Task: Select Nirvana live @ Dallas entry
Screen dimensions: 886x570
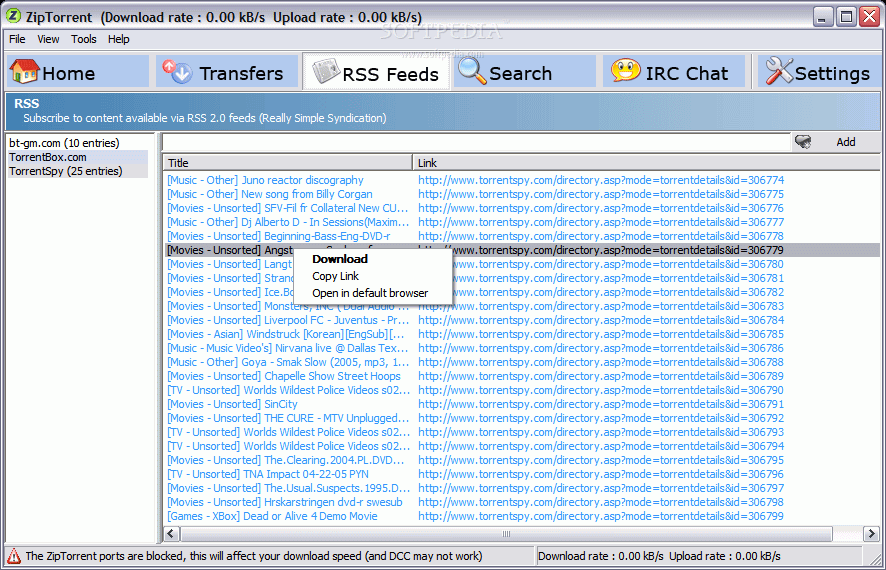Action: [287, 349]
